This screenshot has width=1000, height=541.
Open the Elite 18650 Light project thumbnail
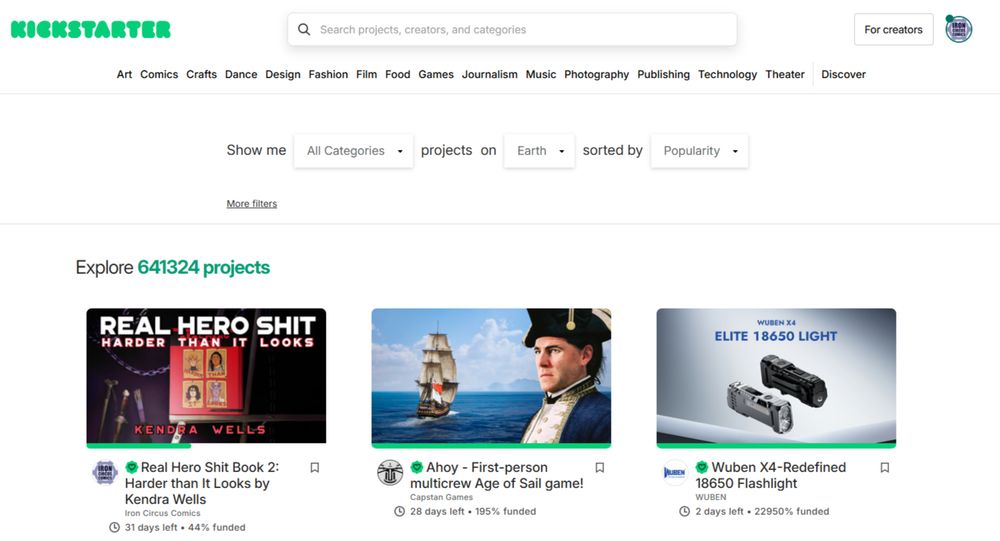(x=776, y=376)
